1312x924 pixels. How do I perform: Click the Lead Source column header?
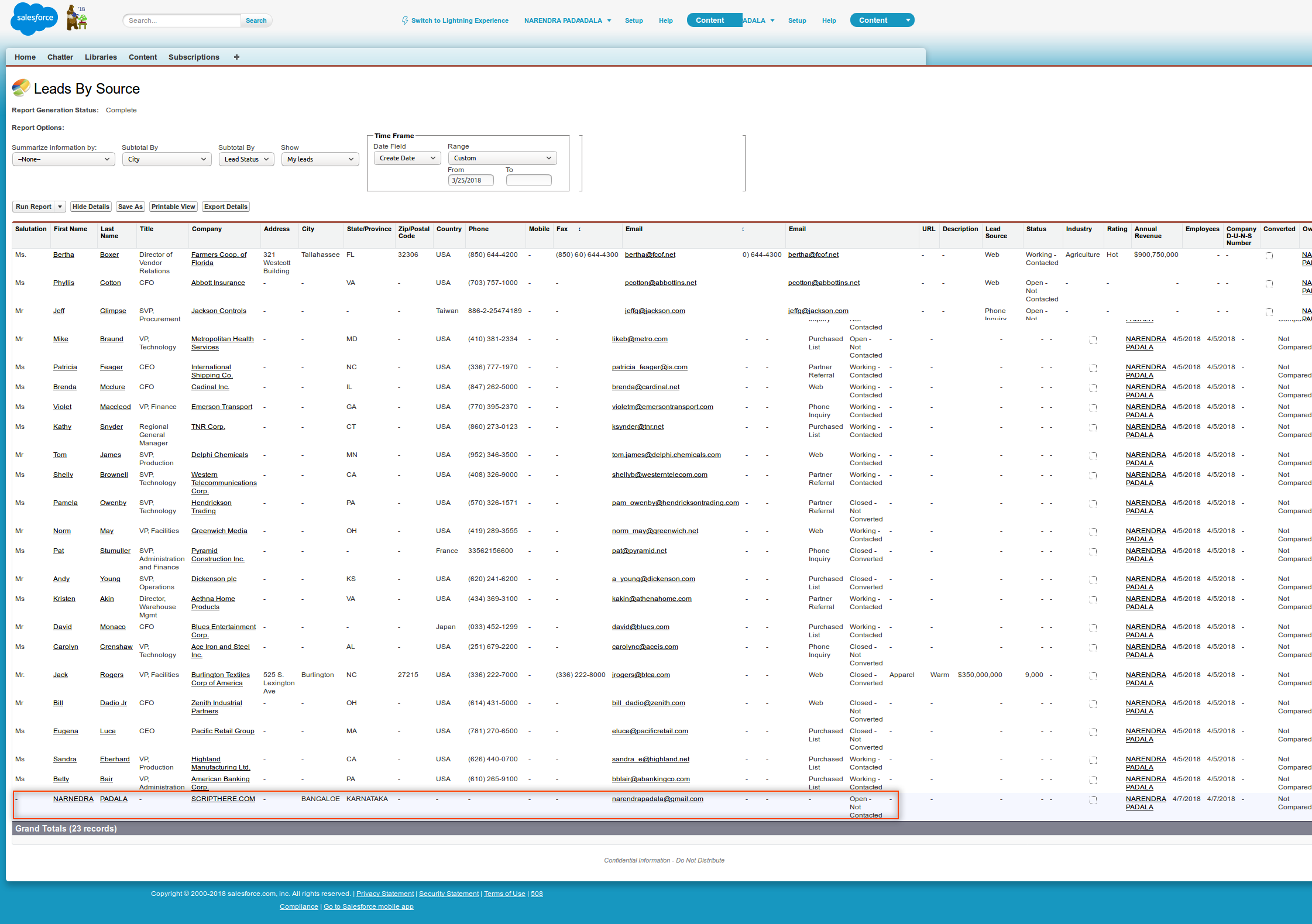click(x=996, y=232)
